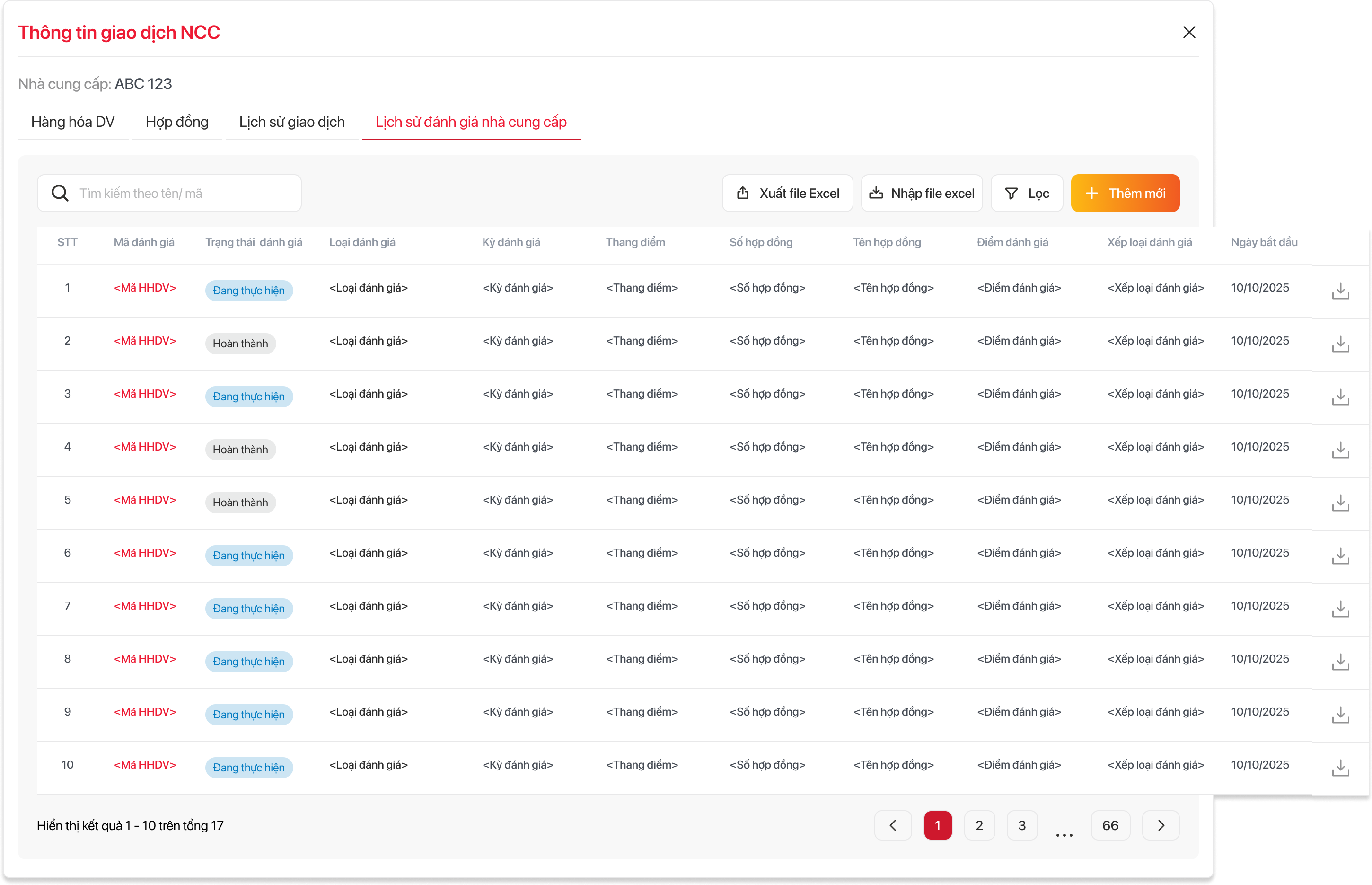Click the Nhập file excel button
This screenshot has width=1372, height=885.
[x=922, y=194]
